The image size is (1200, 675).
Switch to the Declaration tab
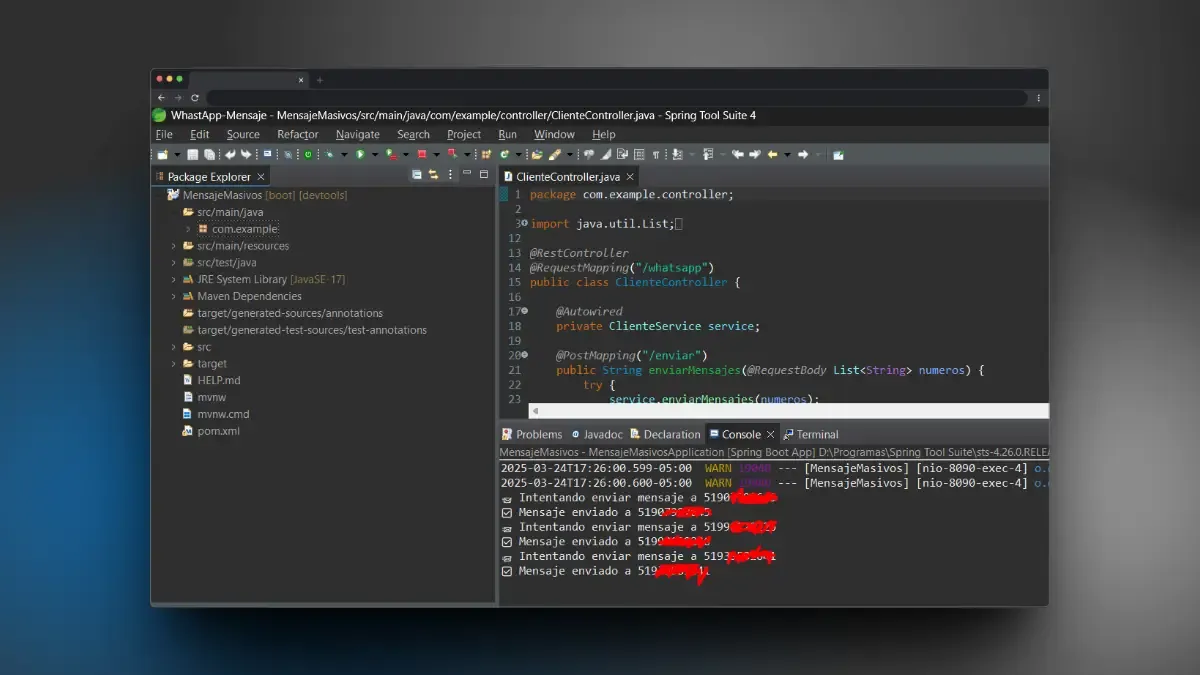(x=665, y=434)
